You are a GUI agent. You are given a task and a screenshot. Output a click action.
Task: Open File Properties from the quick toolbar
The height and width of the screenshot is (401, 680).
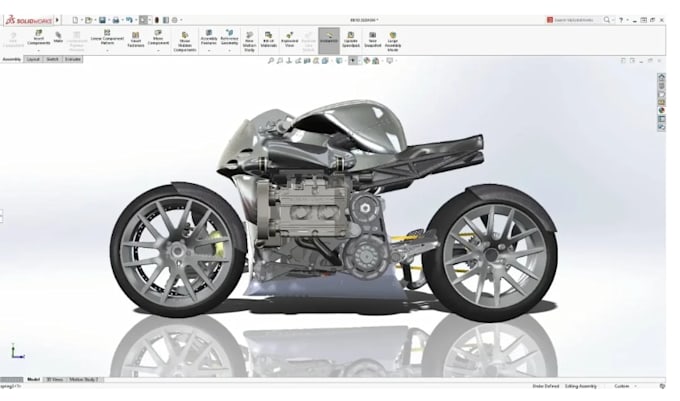pos(166,20)
